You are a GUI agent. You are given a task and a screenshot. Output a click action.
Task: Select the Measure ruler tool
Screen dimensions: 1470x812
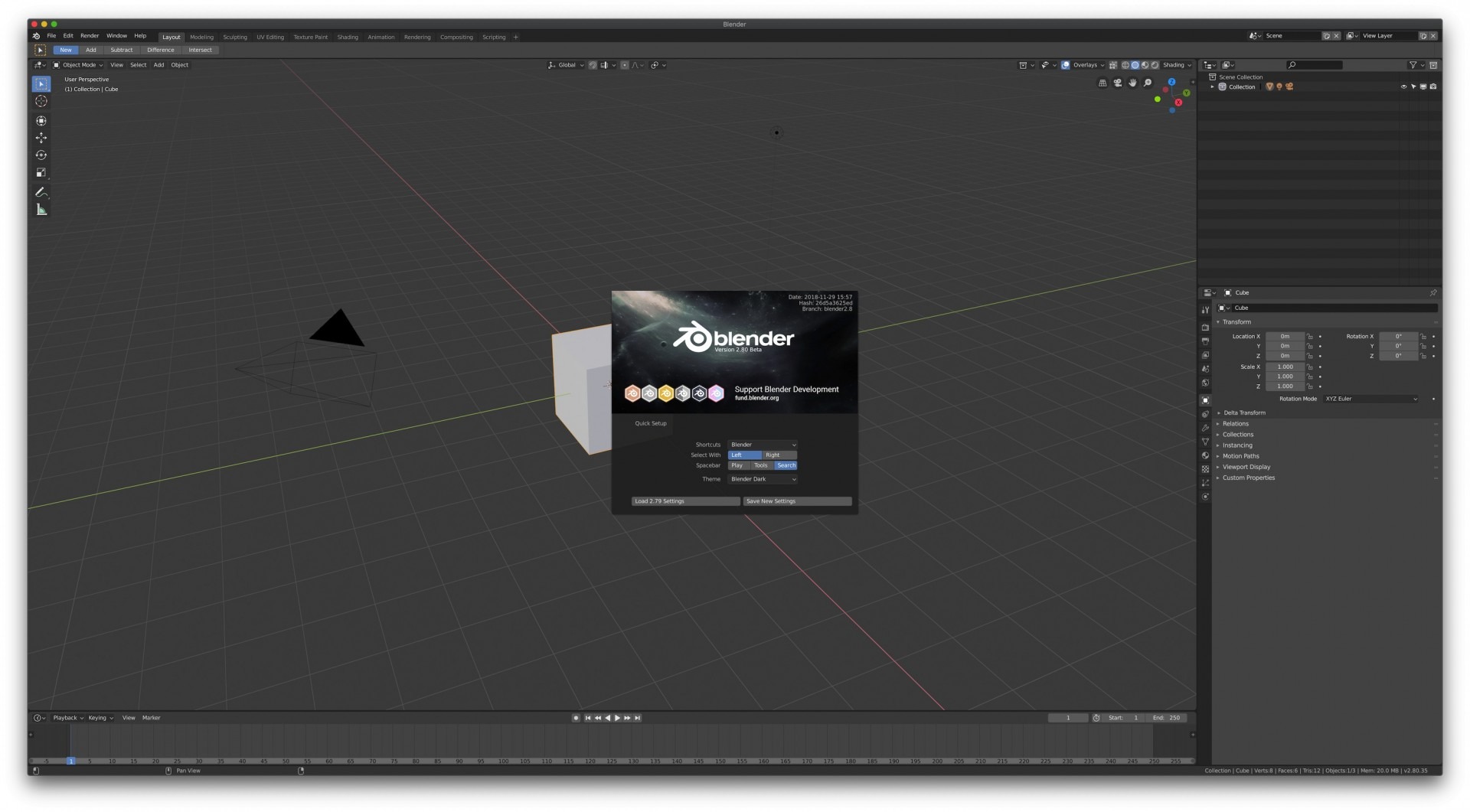(41, 210)
